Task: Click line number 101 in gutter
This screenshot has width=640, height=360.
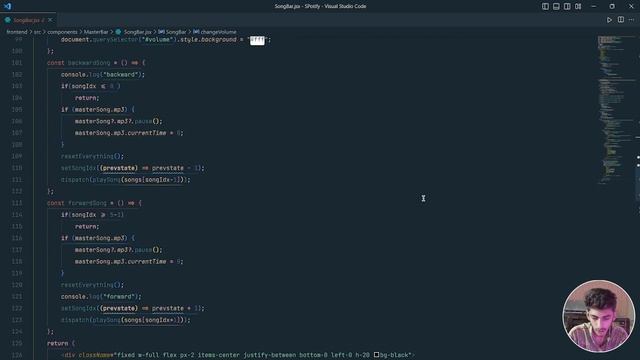Action: pos(17,63)
